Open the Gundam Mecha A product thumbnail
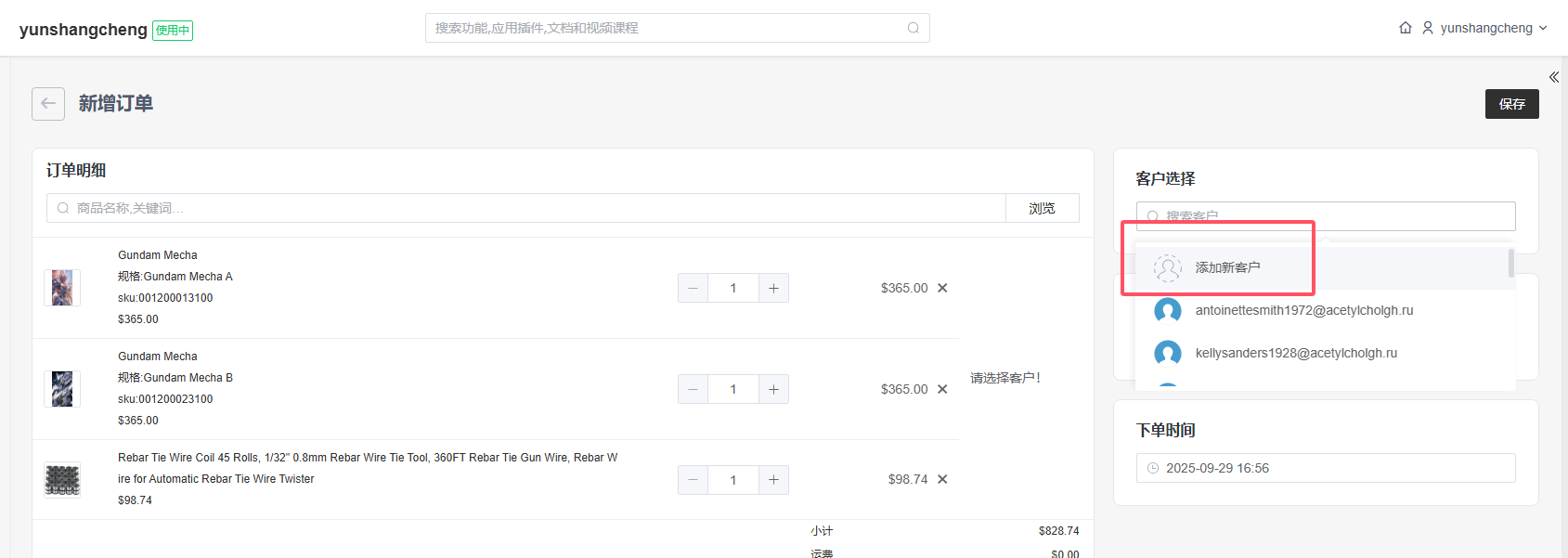 point(62,288)
